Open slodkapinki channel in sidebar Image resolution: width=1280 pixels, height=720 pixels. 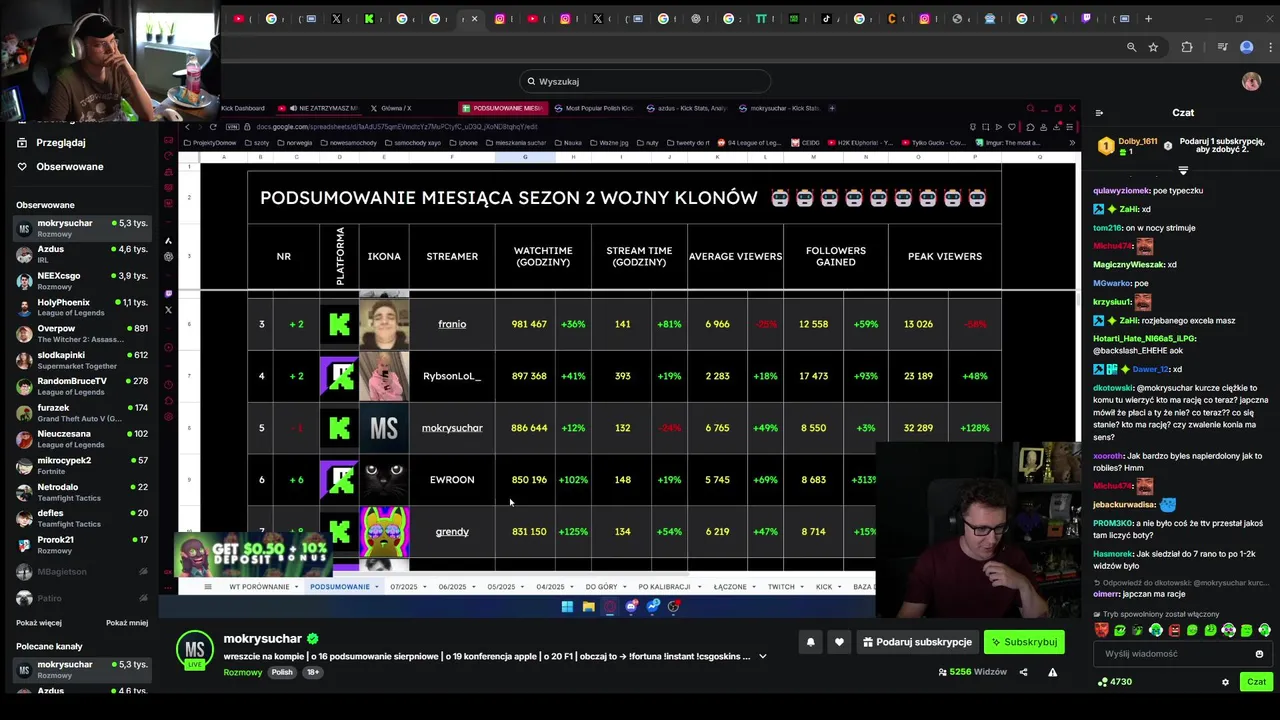tap(84, 360)
